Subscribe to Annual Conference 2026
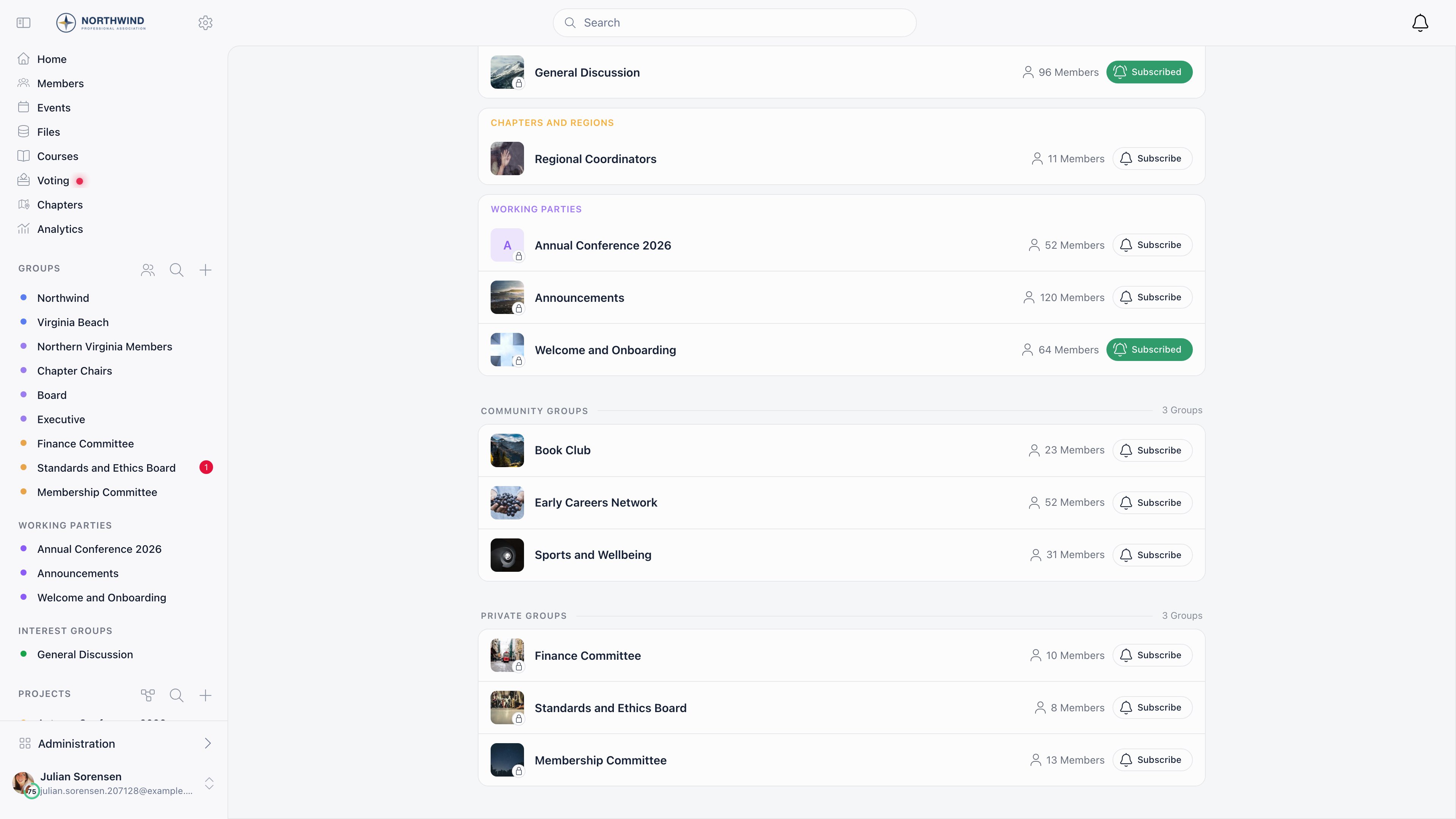This screenshot has height=819, width=1456. [1152, 245]
